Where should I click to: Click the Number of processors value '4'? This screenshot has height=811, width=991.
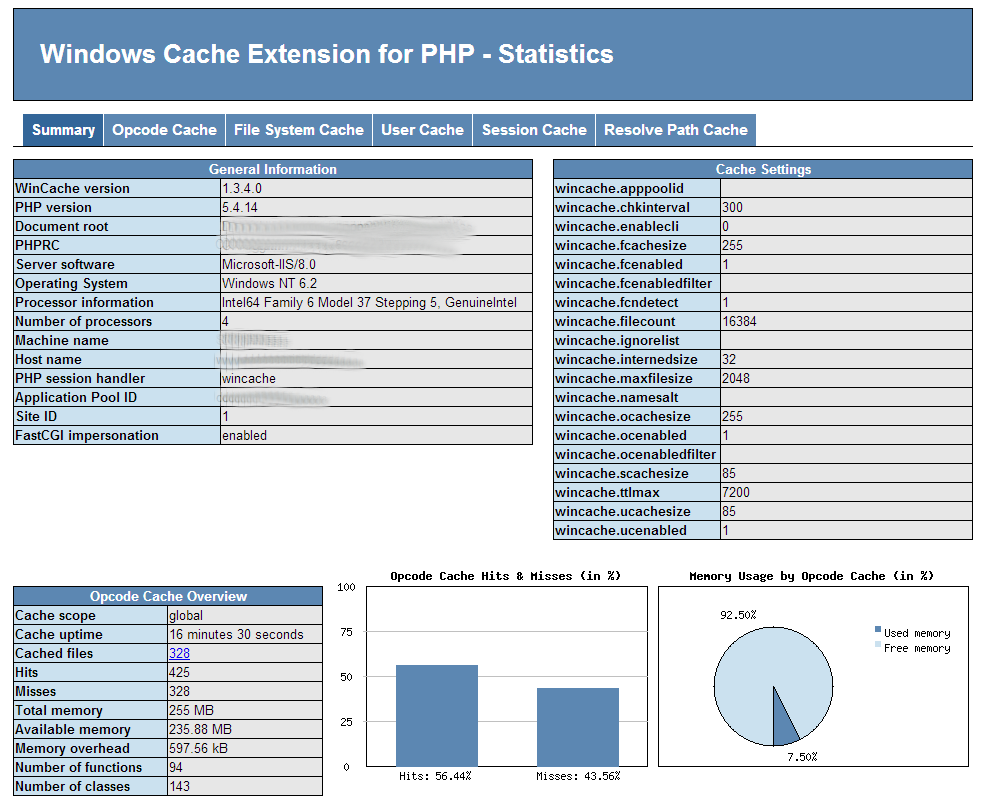225,321
